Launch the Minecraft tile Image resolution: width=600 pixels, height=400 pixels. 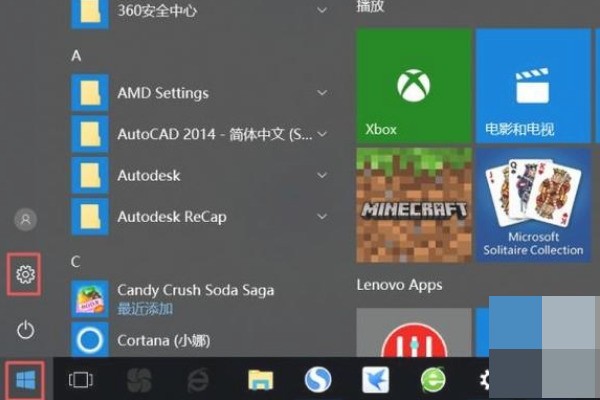pyautogui.click(x=414, y=205)
